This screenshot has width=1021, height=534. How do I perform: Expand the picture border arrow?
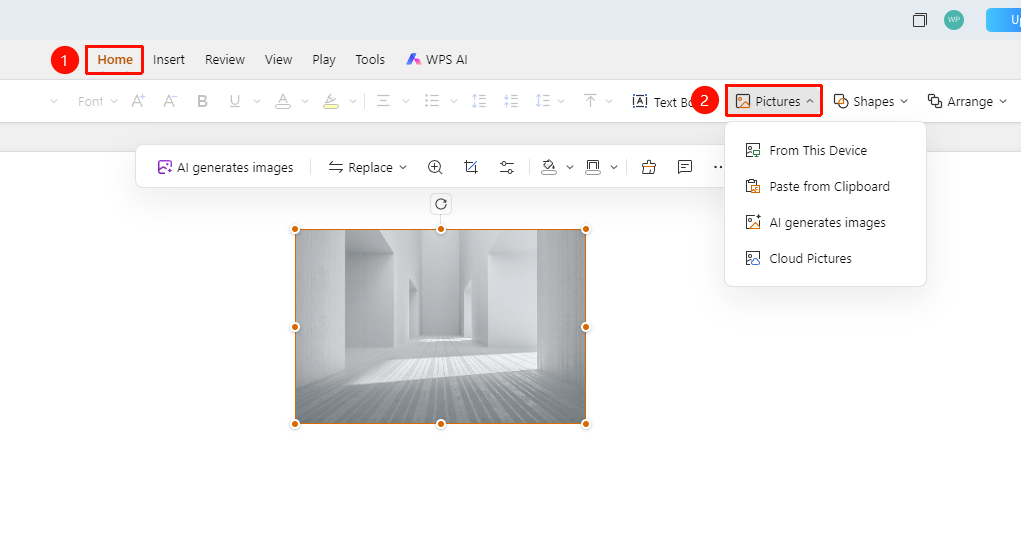[613, 167]
